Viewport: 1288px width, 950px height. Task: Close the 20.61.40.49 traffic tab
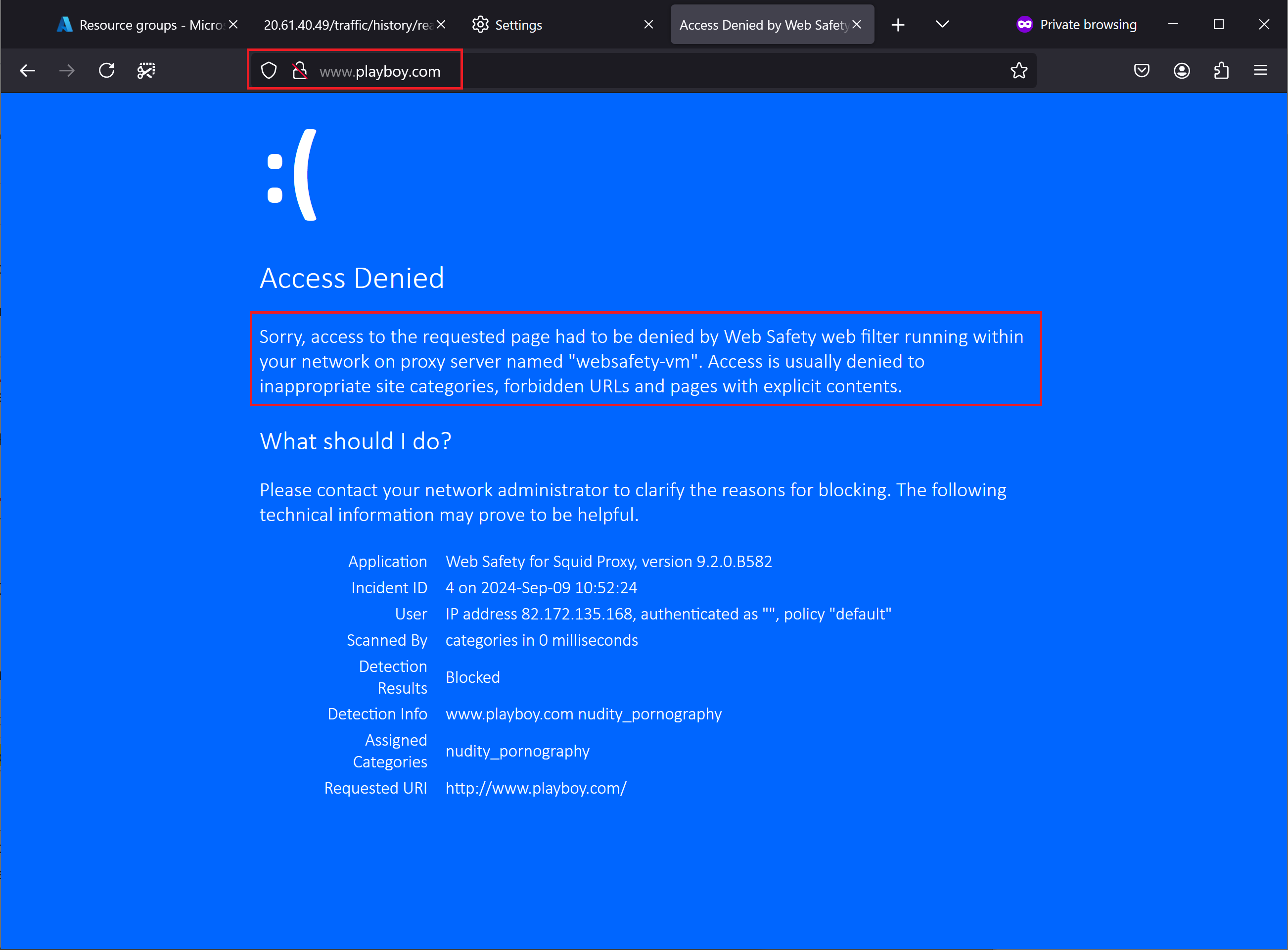coord(441,24)
